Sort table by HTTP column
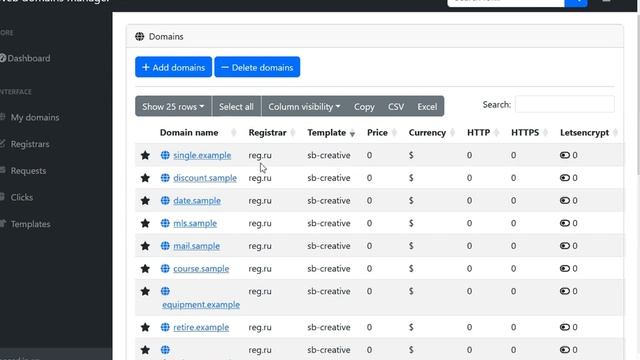Screen dimensions: 640x360 [x=483, y=133]
